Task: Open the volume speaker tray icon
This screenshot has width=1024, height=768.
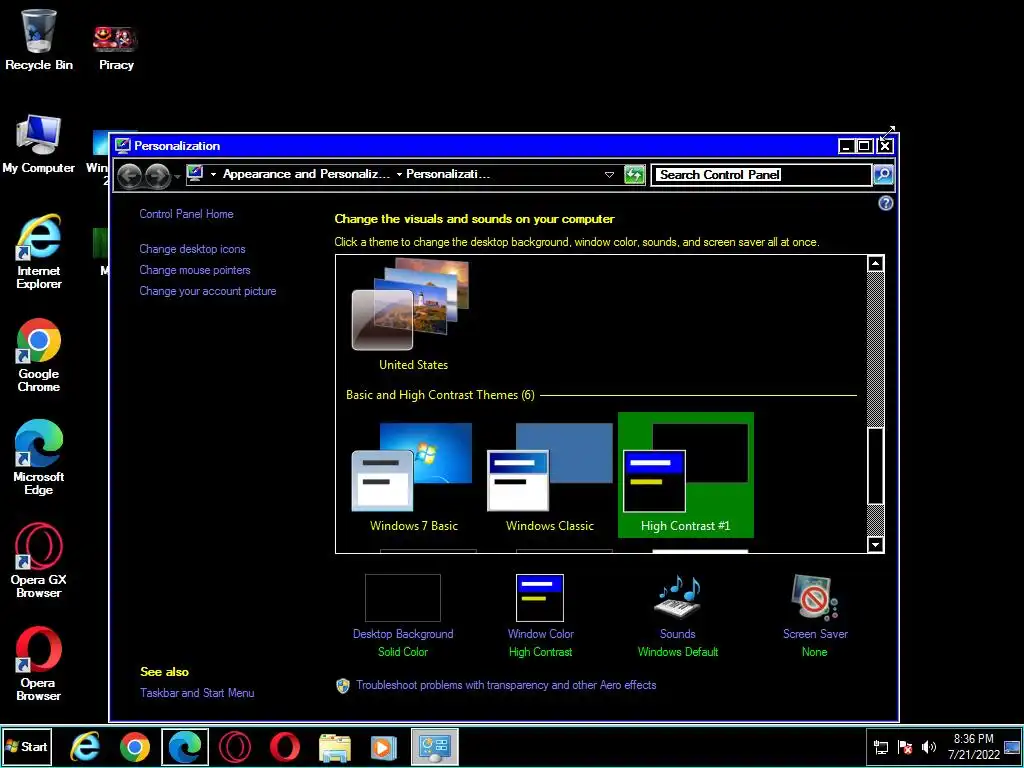Action: (x=928, y=747)
